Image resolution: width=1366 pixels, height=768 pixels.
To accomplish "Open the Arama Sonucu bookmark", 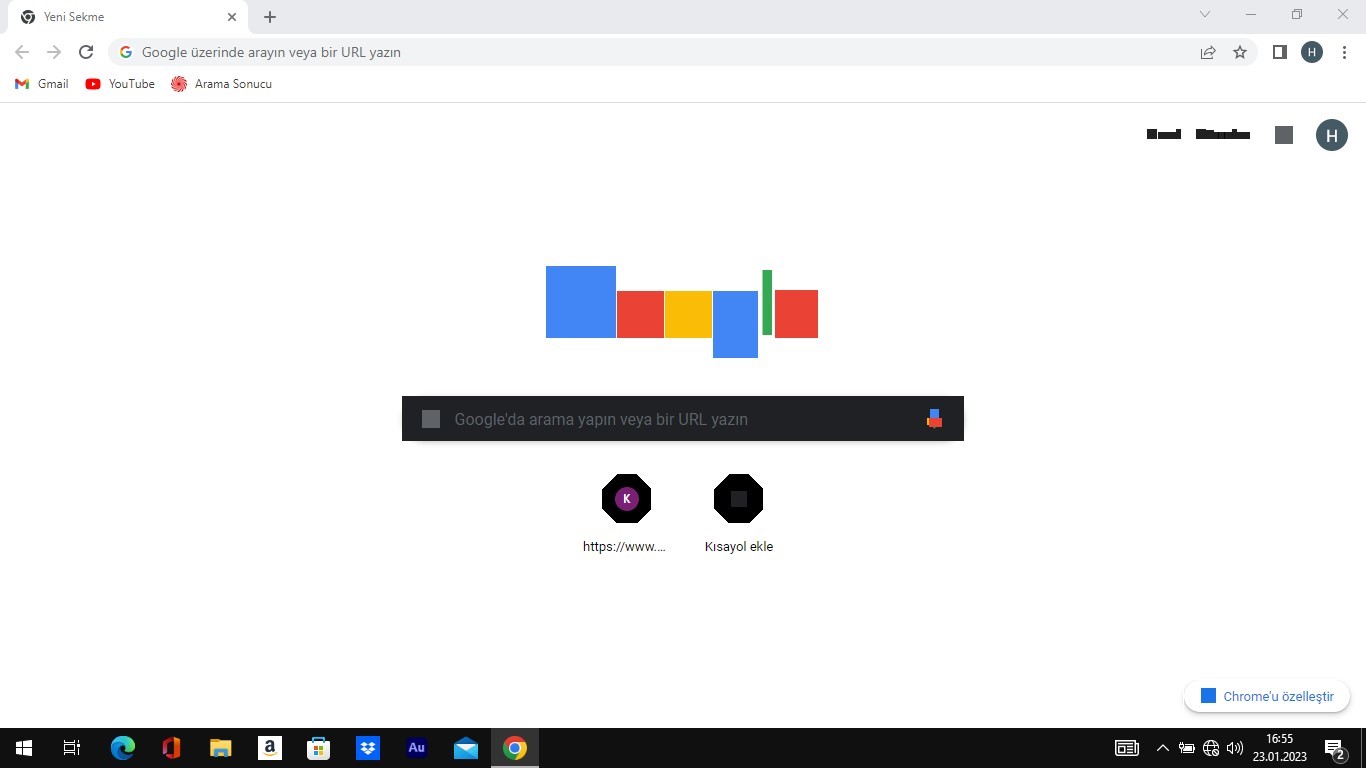I will 221,84.
